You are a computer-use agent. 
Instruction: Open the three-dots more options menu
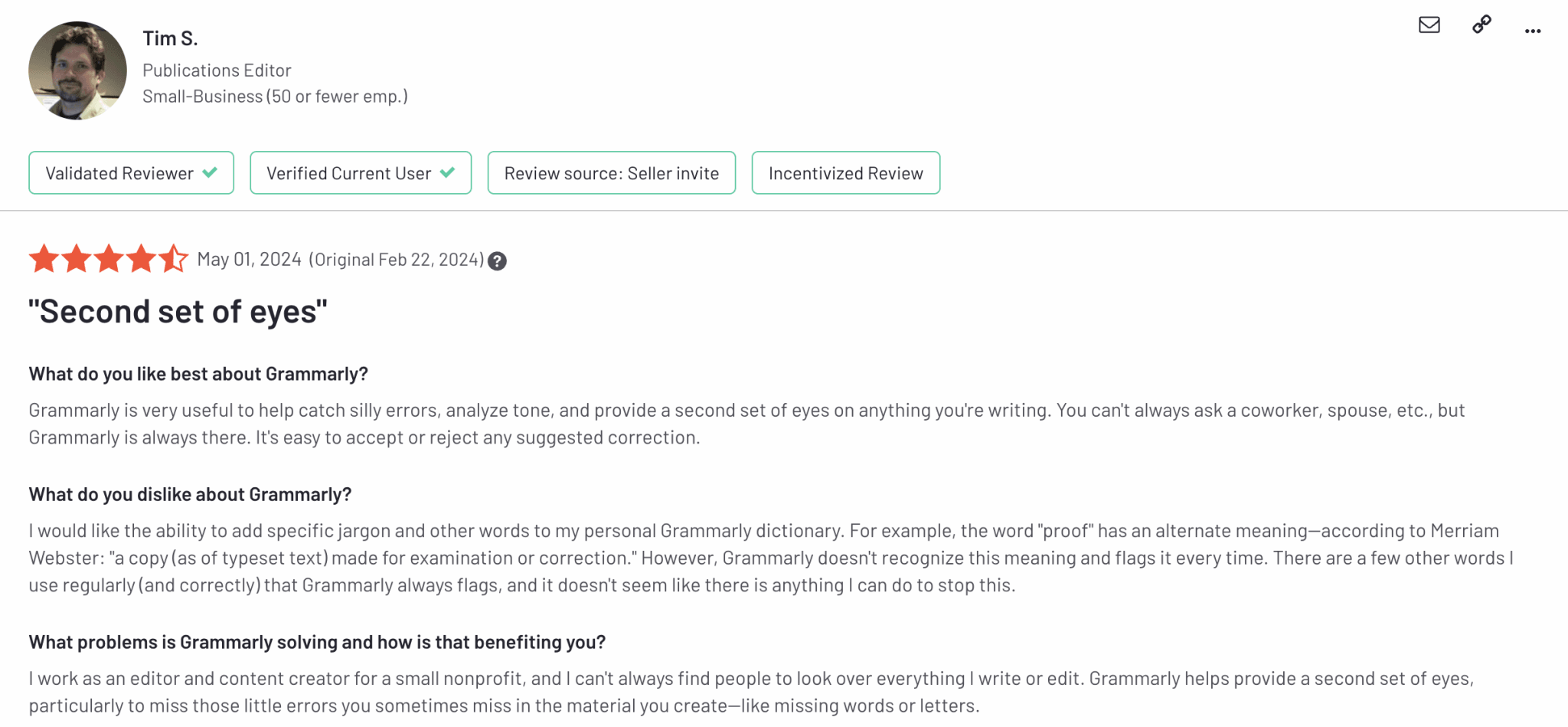[1532, 31]
